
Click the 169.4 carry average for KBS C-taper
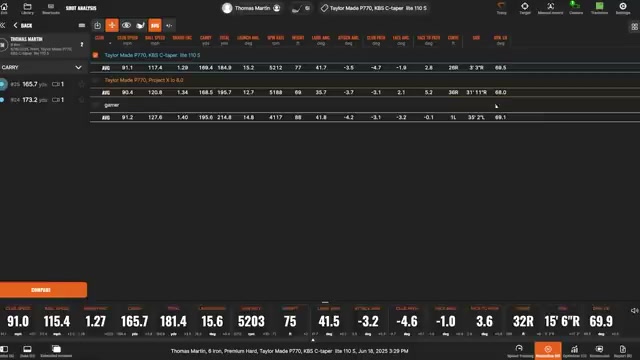206,68
